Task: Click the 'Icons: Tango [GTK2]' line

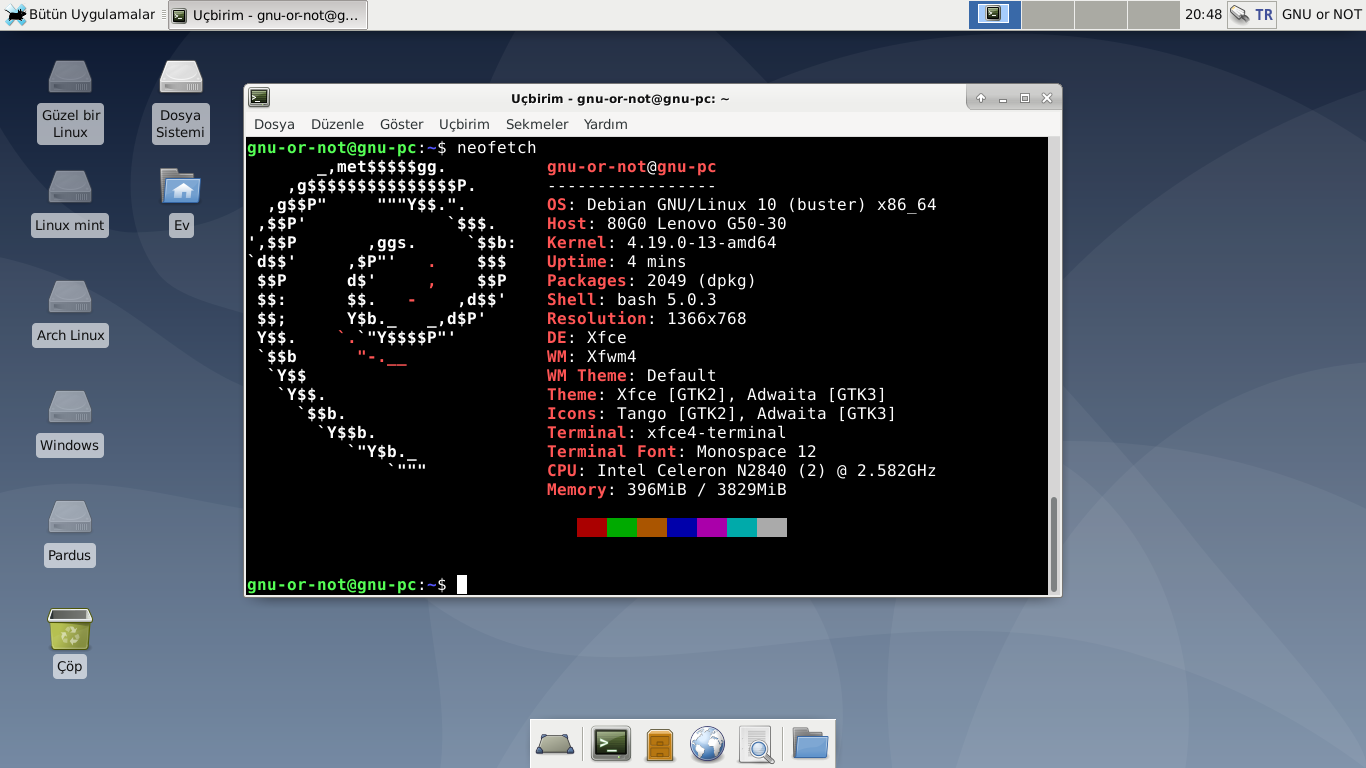Action: [x=722, y=414]
